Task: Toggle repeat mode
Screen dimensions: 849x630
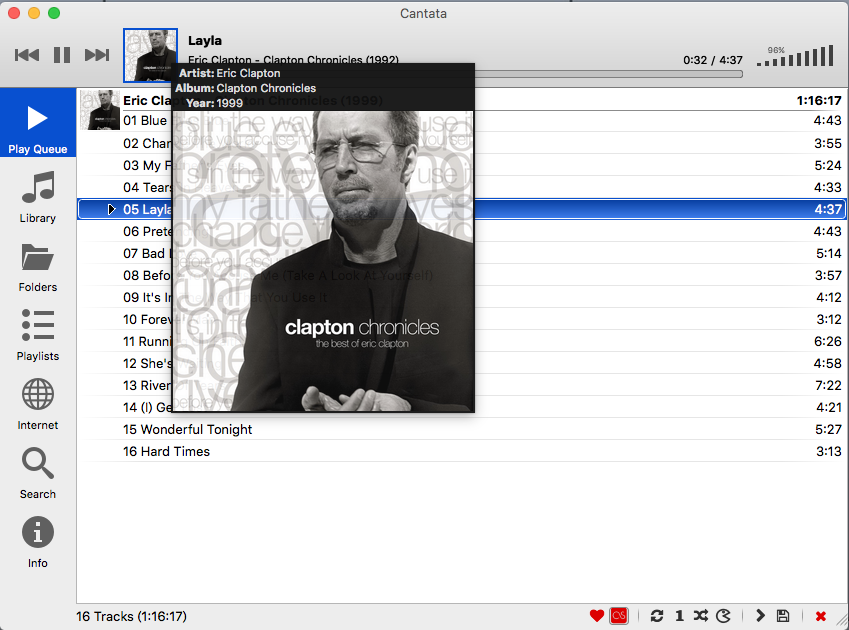Action: click(x=657, y=616)
